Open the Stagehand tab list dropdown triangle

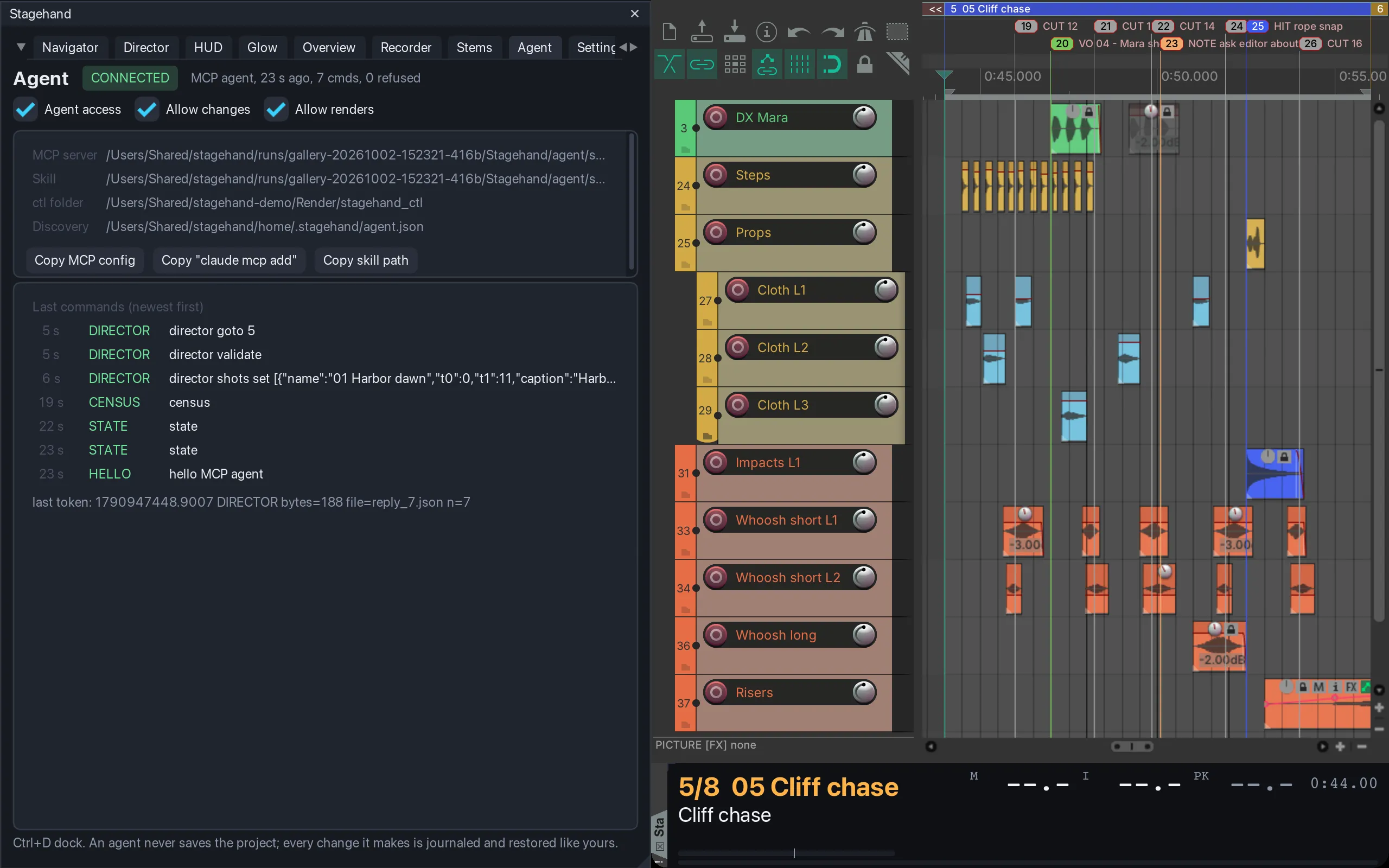tap(21, 47)
